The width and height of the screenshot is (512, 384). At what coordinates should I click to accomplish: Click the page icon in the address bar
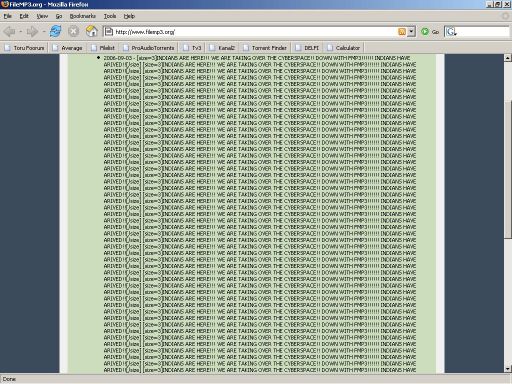[x=109, y=32]
